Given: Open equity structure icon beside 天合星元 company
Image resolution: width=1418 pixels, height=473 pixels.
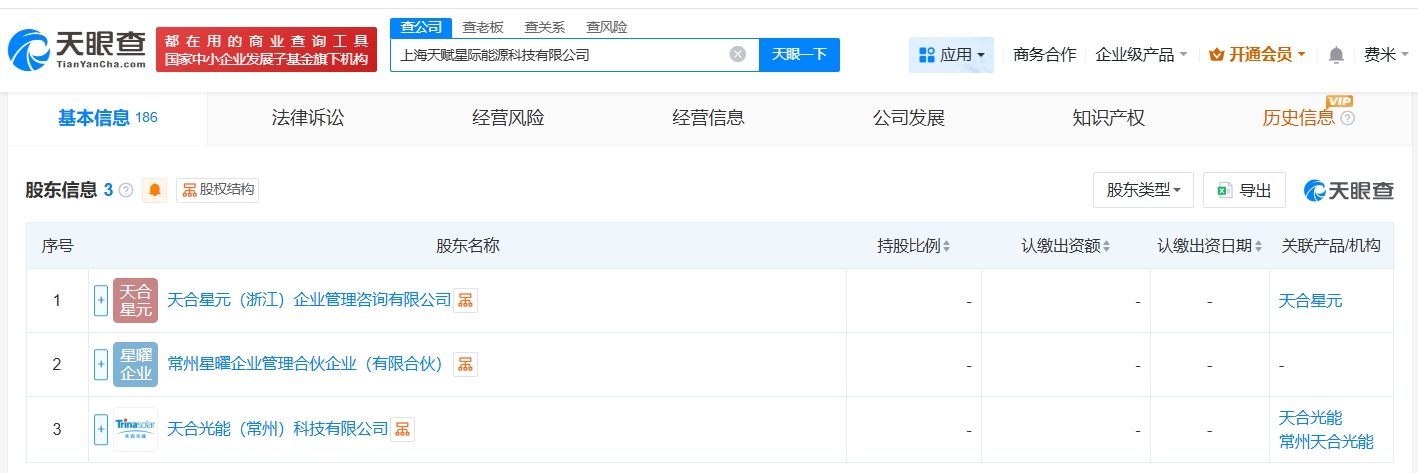Looking at the screenshot, I should click(465, 300).
